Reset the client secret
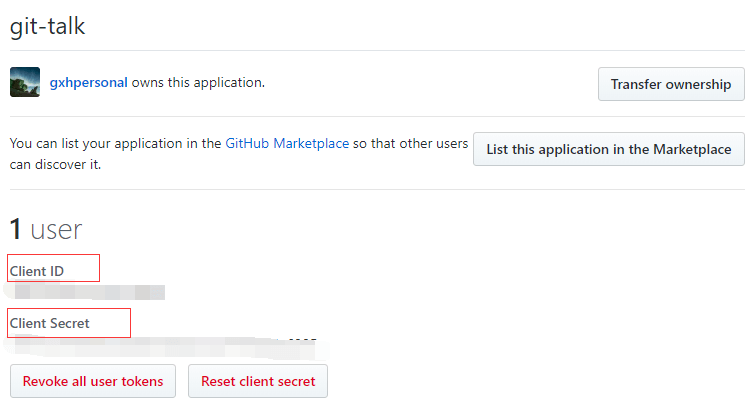 (x=258, y=381)
